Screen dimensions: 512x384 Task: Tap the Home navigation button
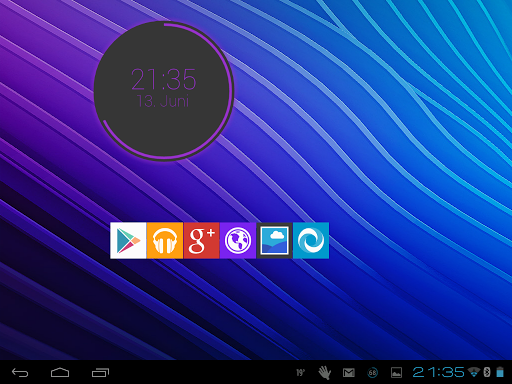coord(60,372)
